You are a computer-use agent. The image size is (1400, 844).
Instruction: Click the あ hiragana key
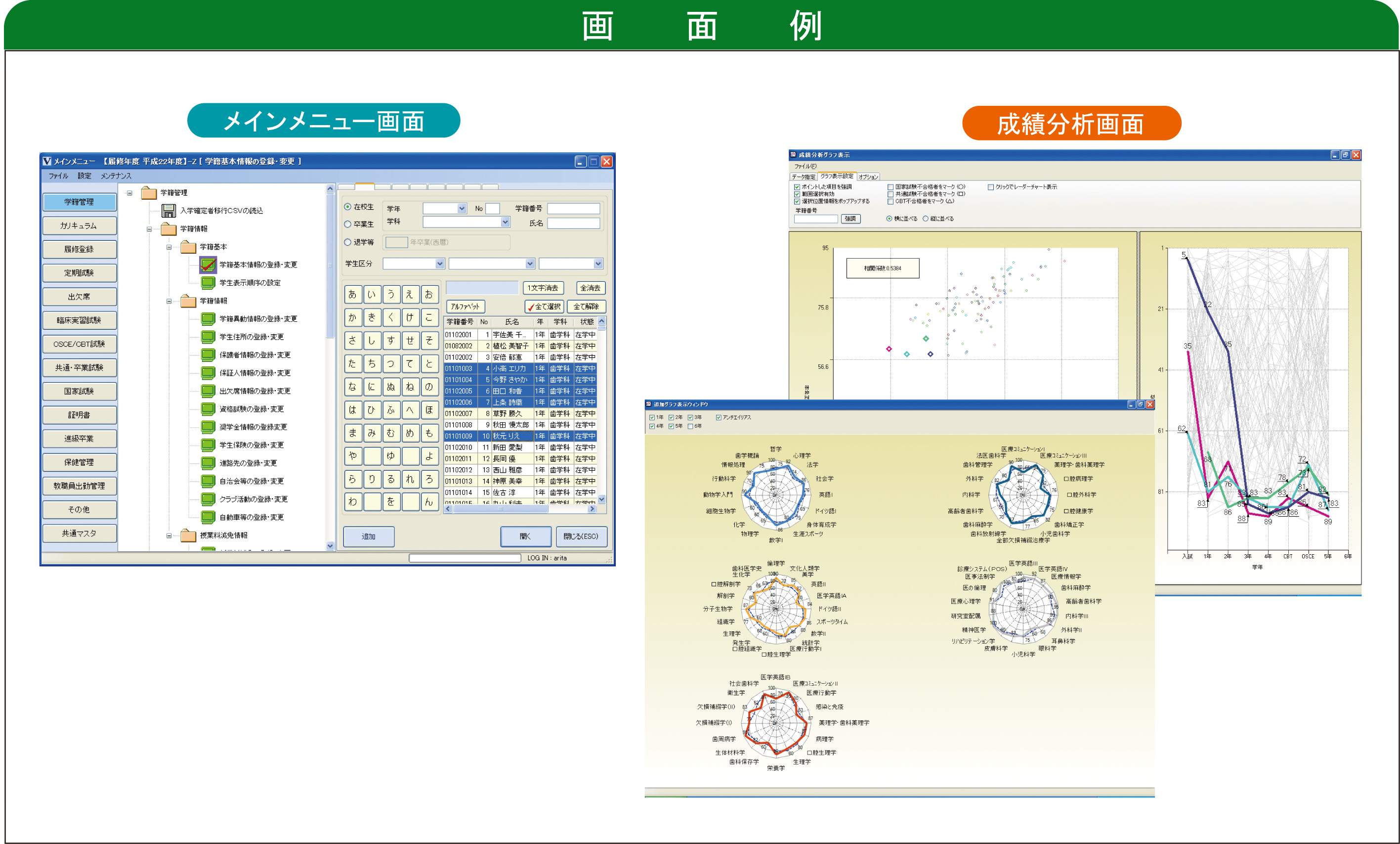point(352,294)
